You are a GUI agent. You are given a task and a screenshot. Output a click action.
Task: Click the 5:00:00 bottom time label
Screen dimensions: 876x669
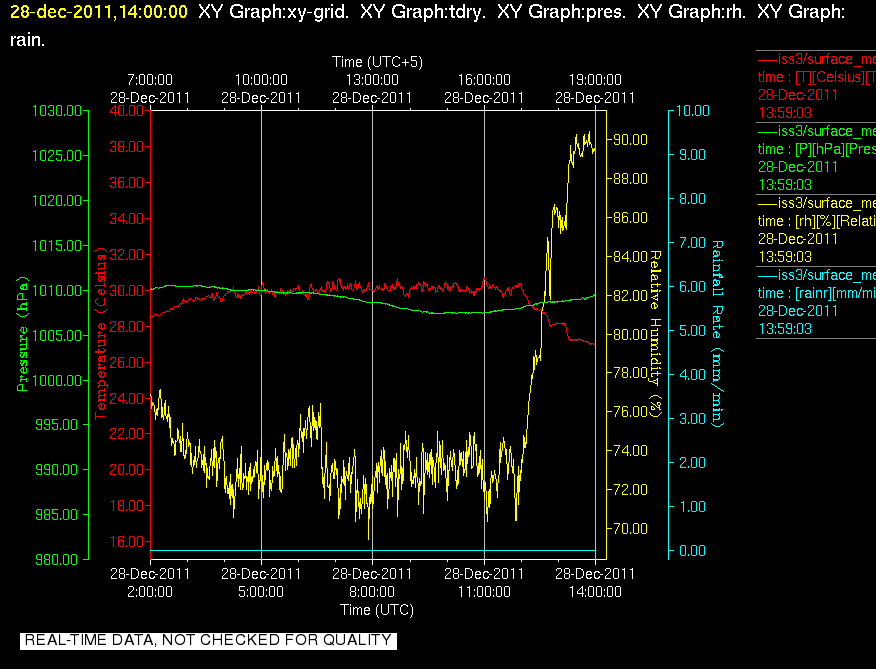(x=261, y=592)
